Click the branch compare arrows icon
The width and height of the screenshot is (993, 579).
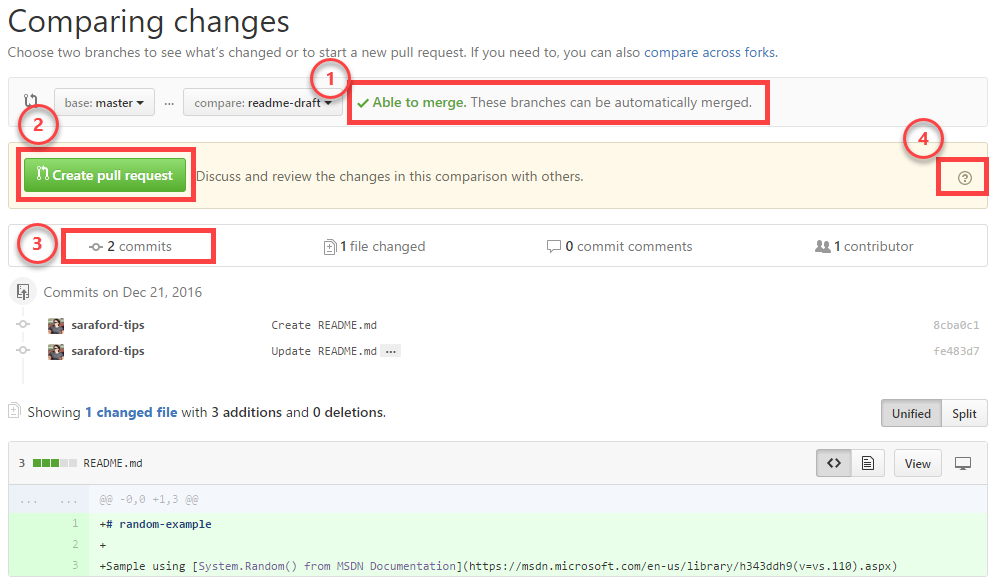point(31,102)
